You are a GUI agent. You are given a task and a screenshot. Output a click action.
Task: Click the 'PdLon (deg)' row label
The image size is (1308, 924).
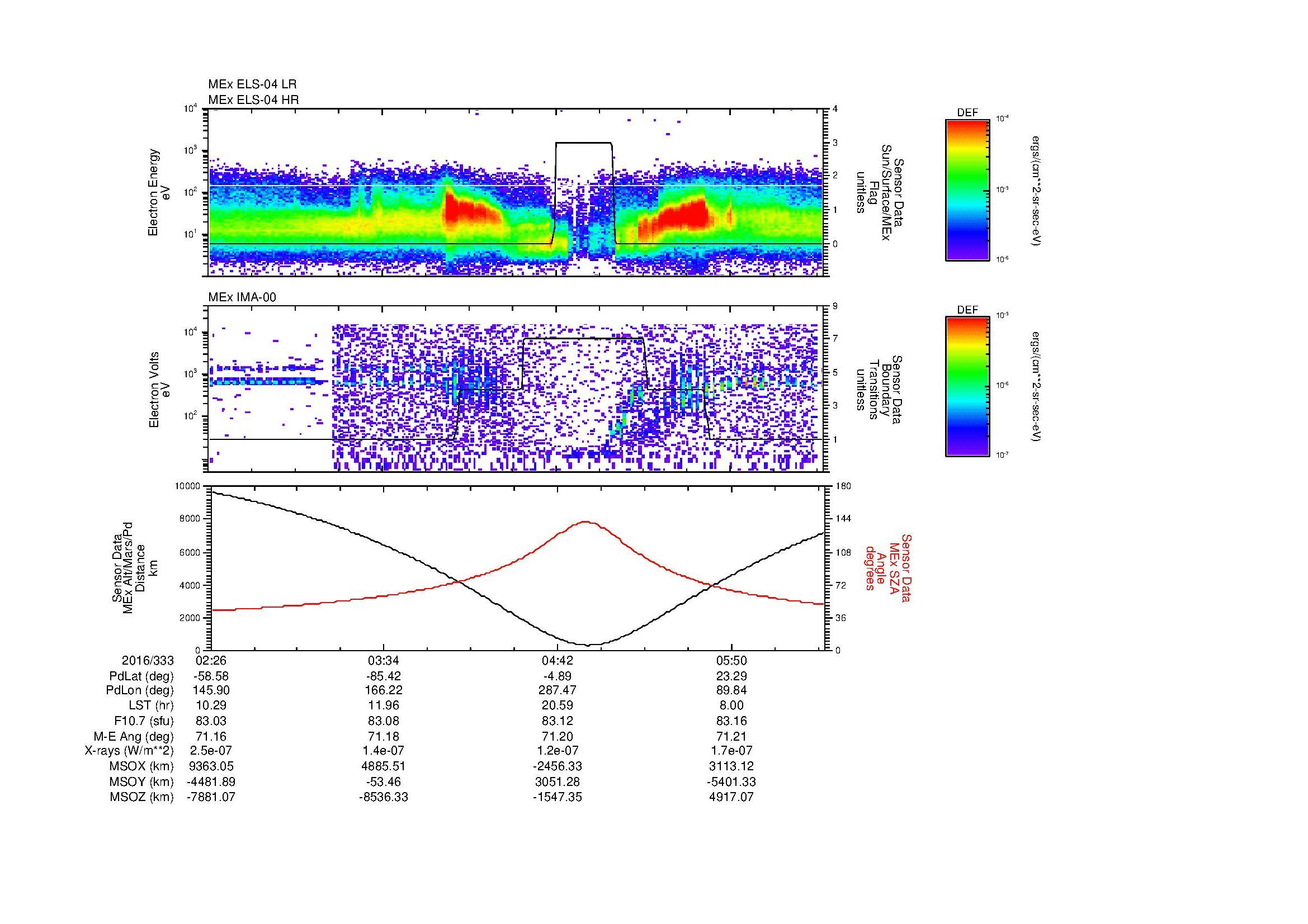[x=140, y=690]
